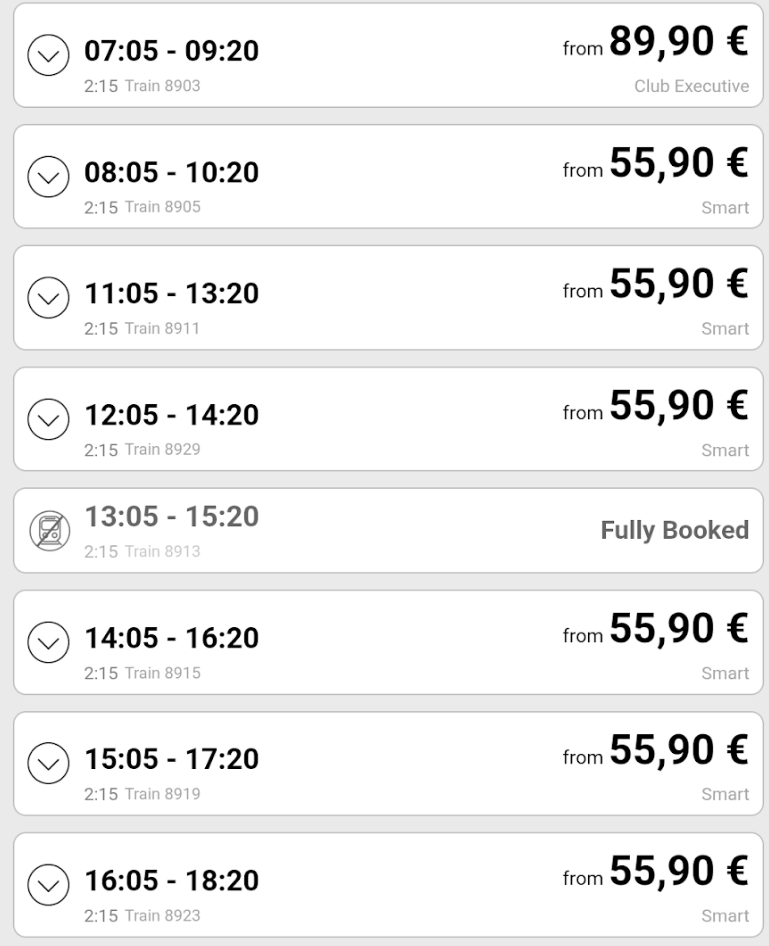Expand the 14:05 - 16:20 train chevron
This screenshot has width=769, height=946.
(x=48, y=643)
